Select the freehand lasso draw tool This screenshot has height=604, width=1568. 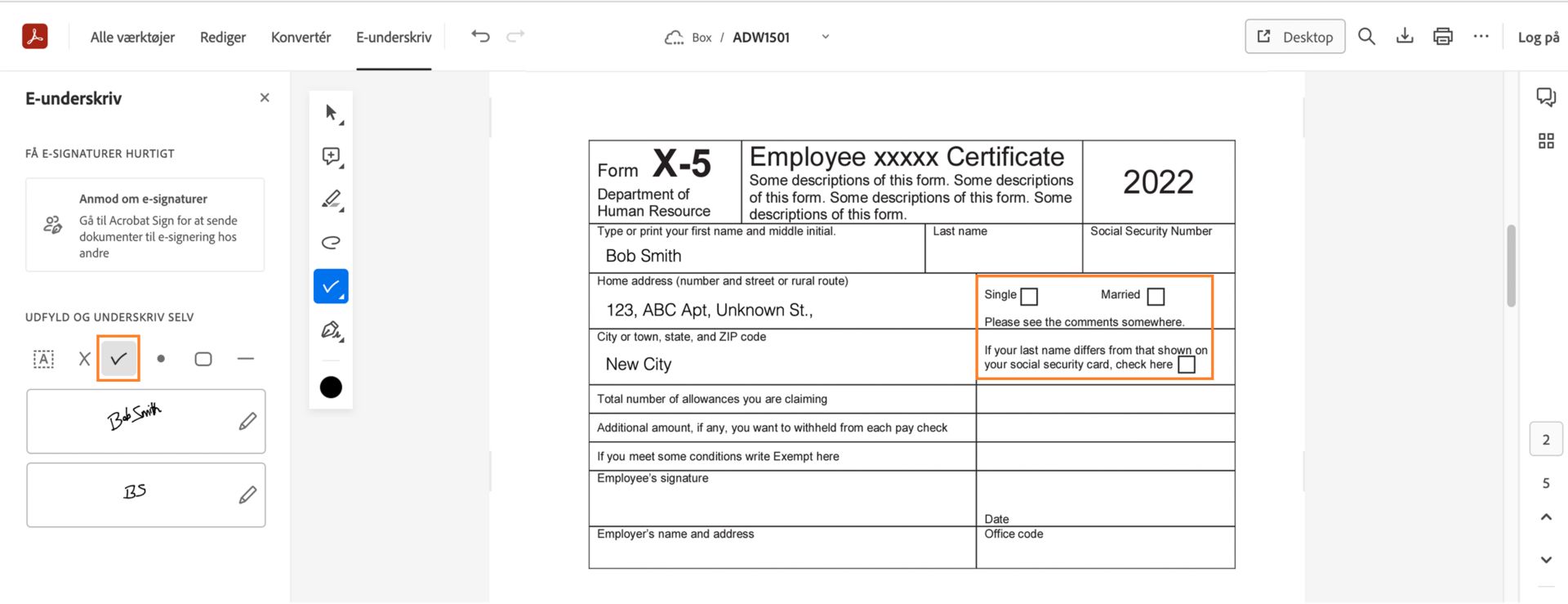pos(331,243)
